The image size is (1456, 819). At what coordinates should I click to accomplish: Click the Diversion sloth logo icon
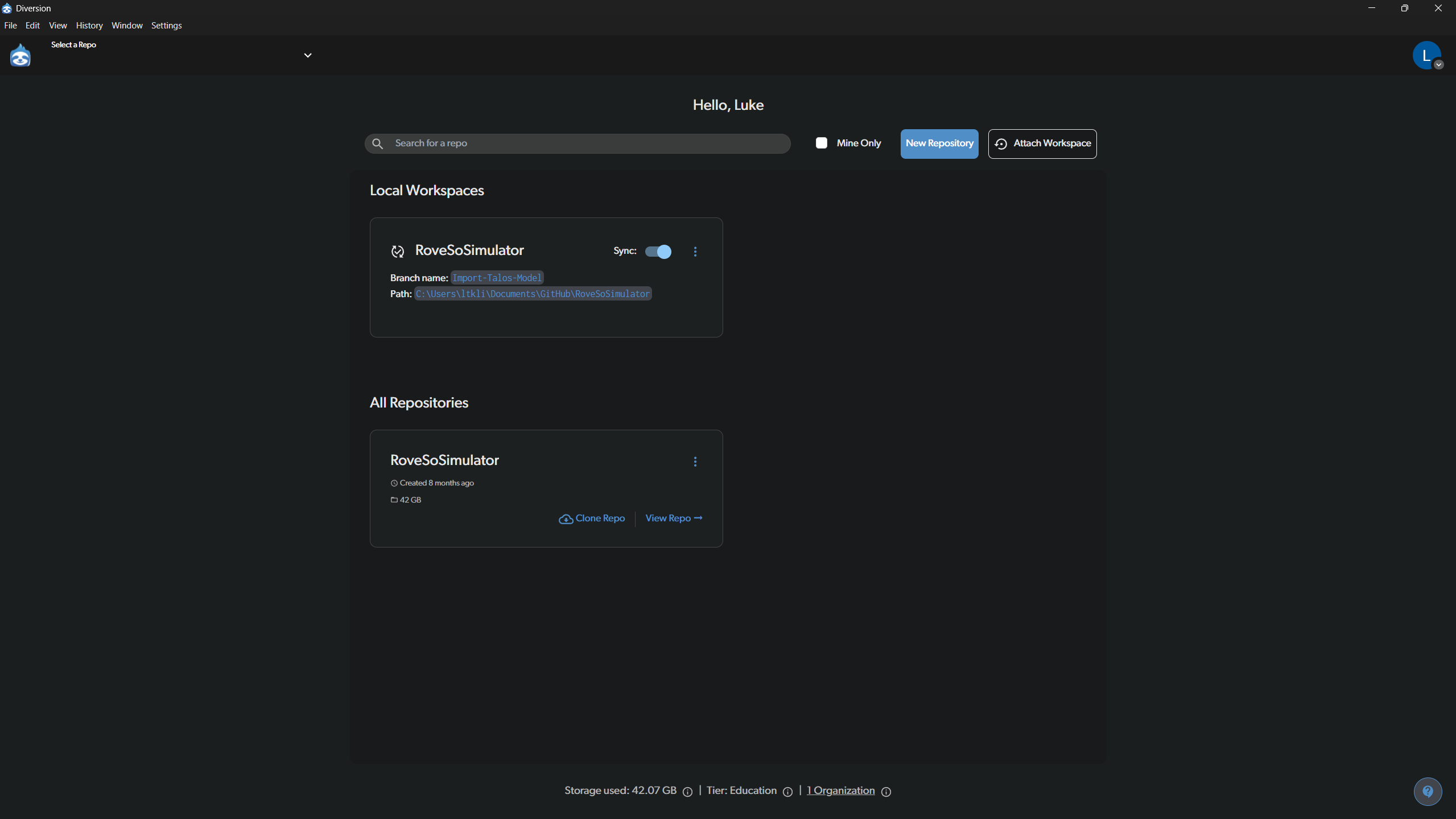click(x=20, y=56)
